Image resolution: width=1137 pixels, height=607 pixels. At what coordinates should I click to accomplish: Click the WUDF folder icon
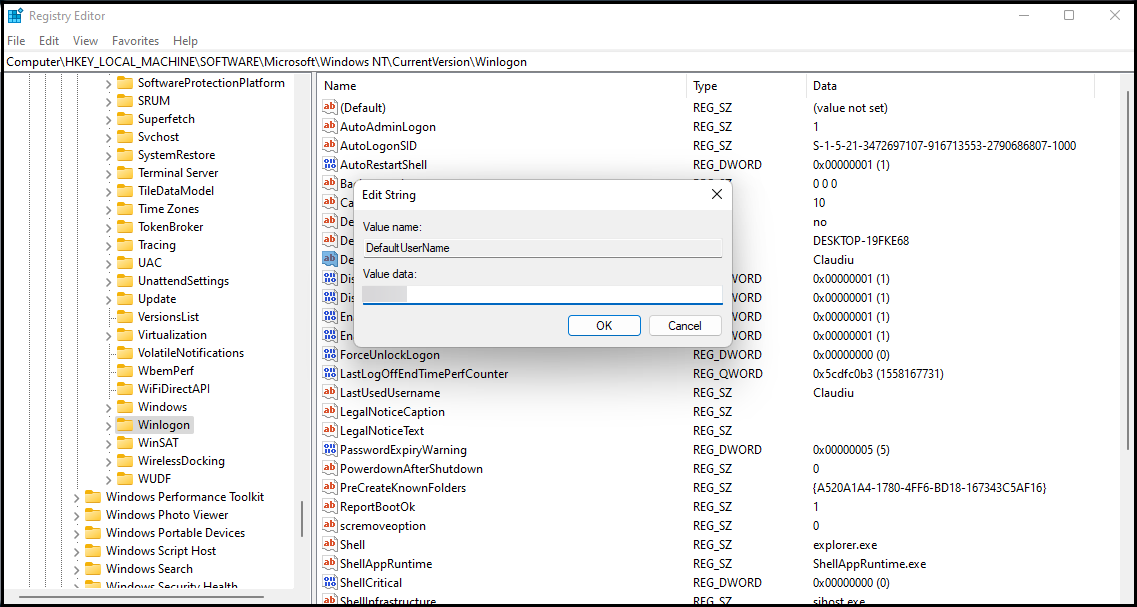[125, 479]
